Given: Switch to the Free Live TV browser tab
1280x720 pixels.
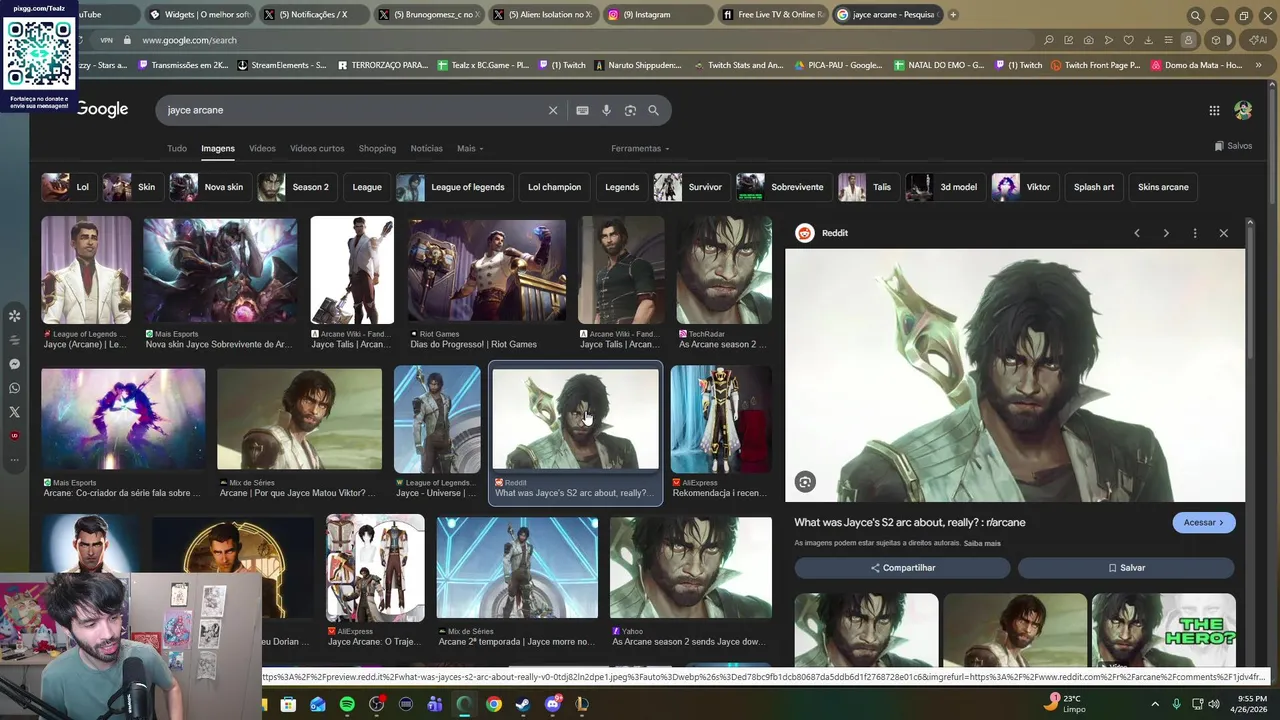Looking at the screenshot, I should point(772,15).
